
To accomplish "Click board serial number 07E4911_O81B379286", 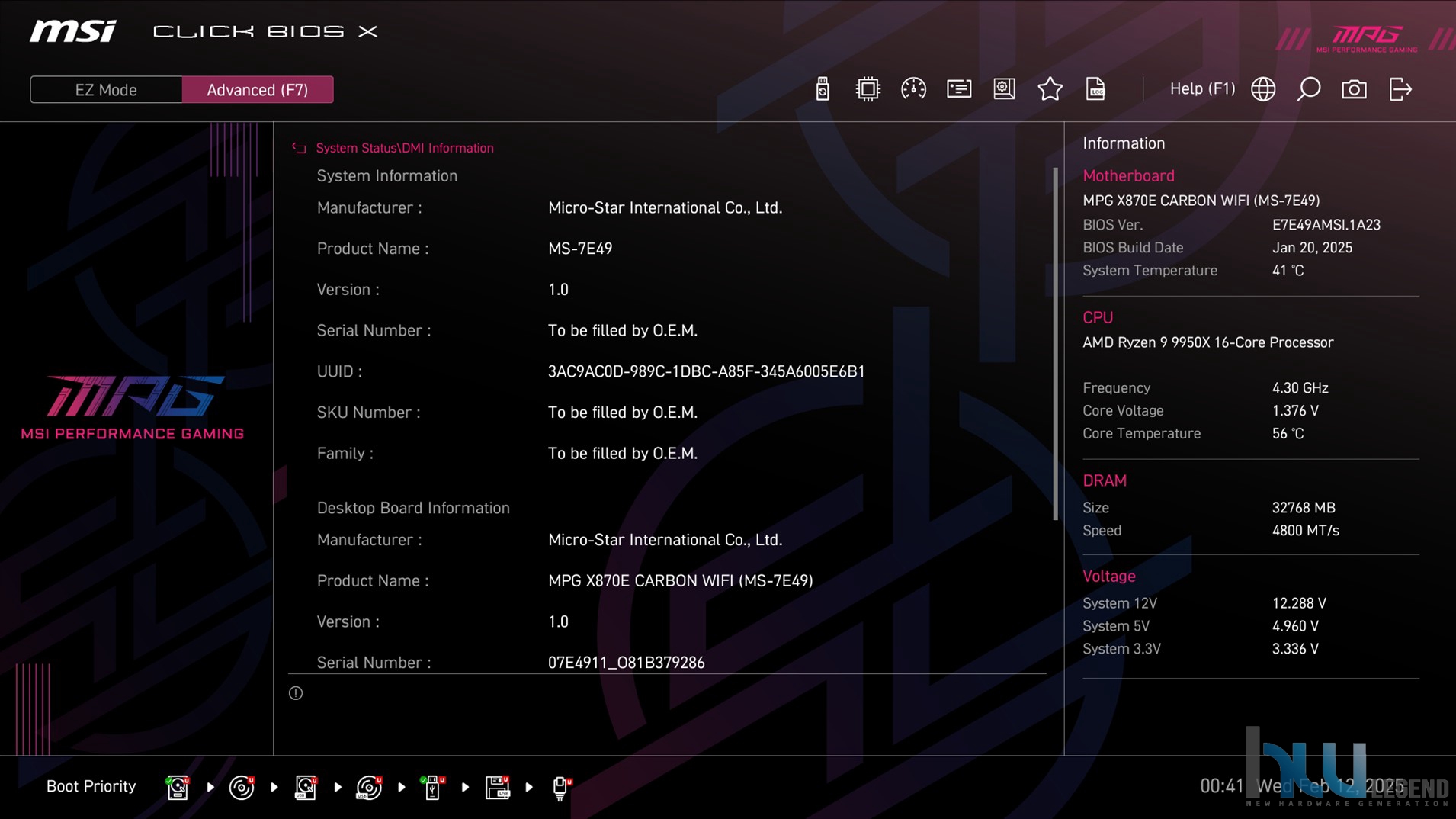I will [626, 663].
